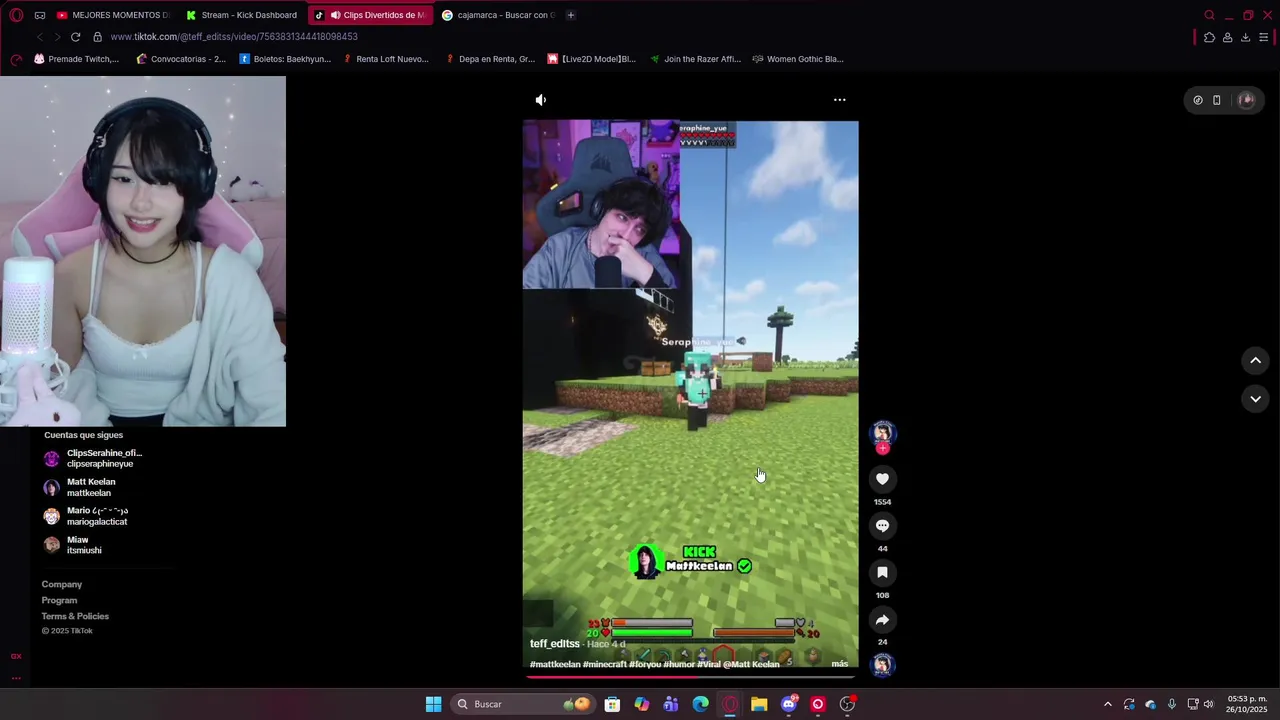The width and height of the screenshot is (1280, 720).
Task: Open the Opera tab search icon
Action: [1209, 15]
